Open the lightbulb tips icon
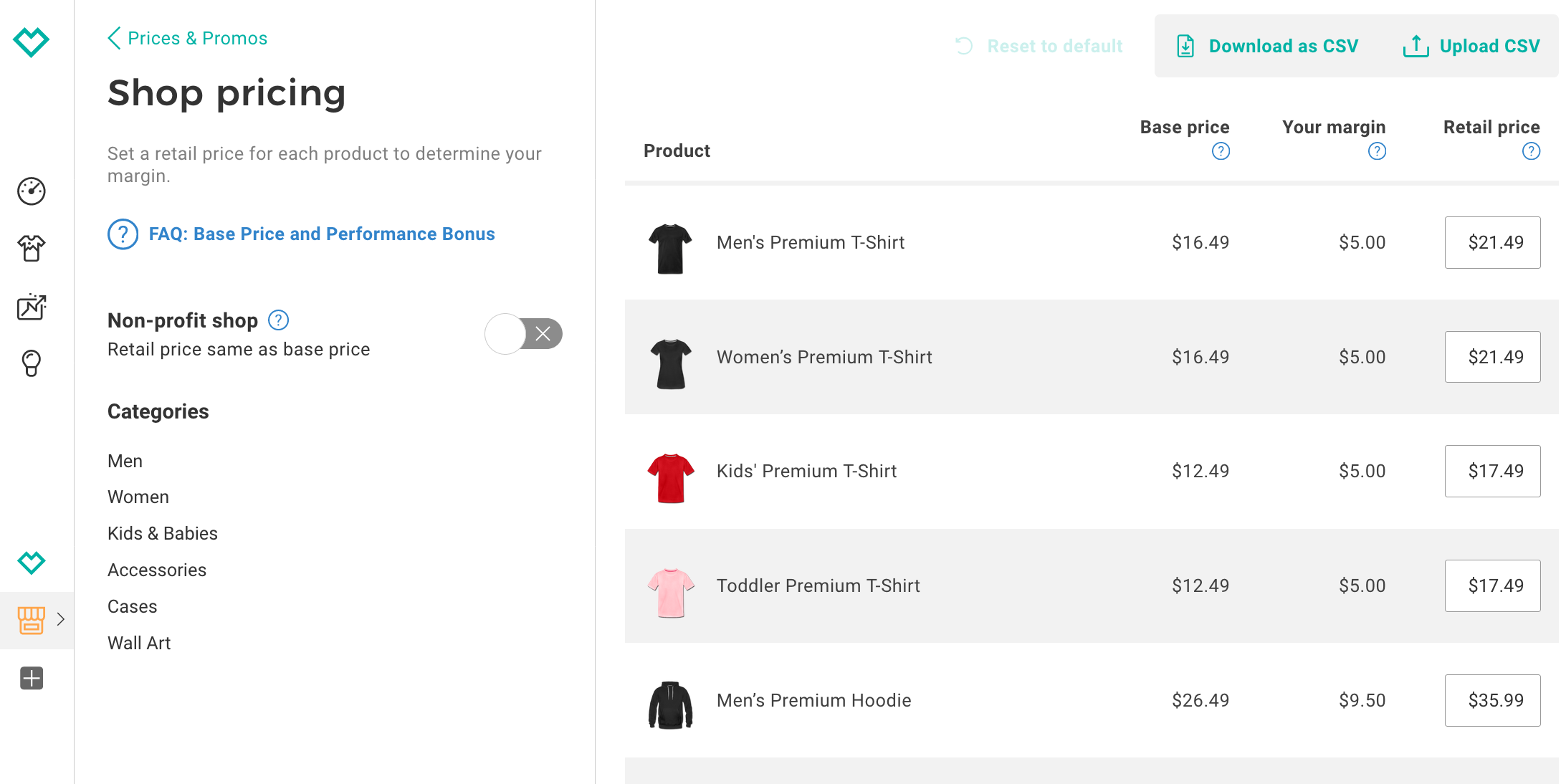 (x=32, y=363)
